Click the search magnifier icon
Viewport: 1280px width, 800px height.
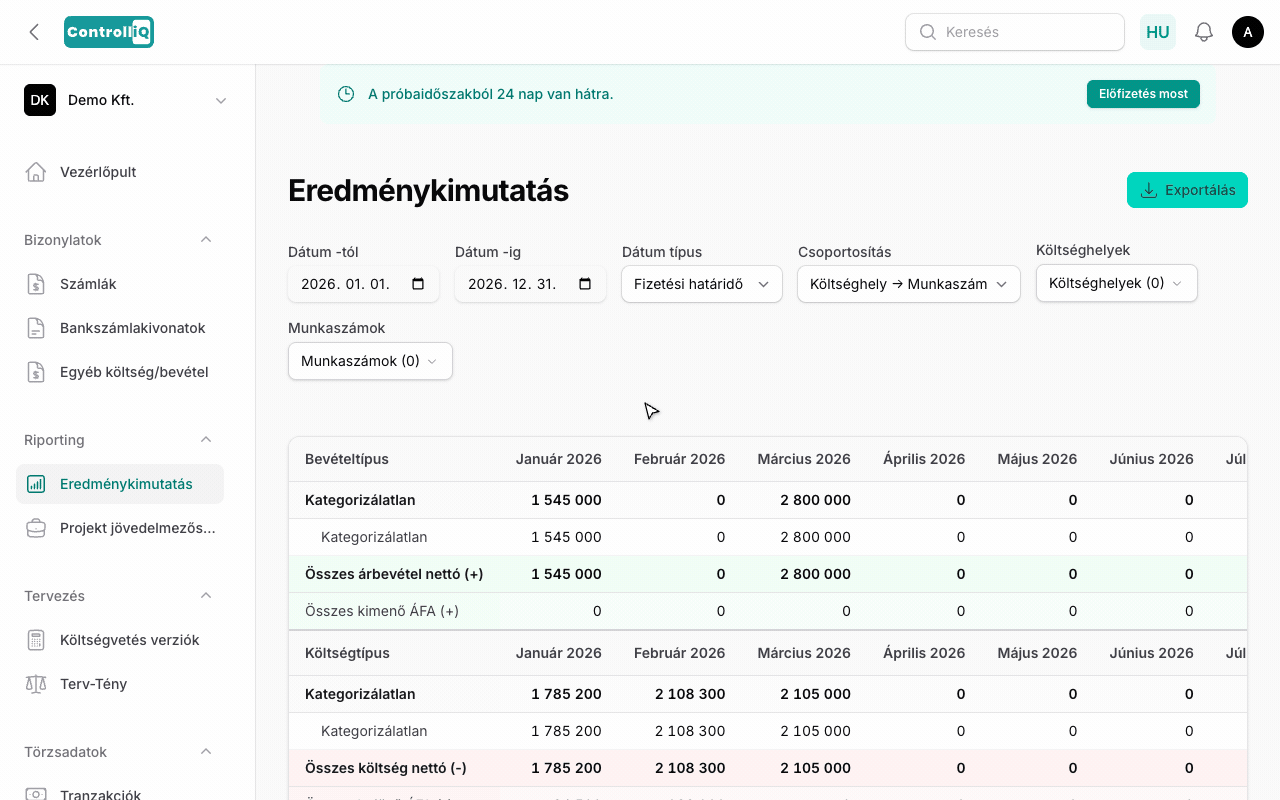pos(927,32)
